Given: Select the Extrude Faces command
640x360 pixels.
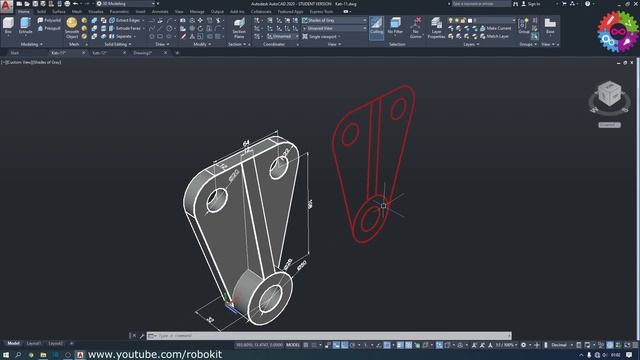Looking at the screenshot, I should click(x=125, y=28).
